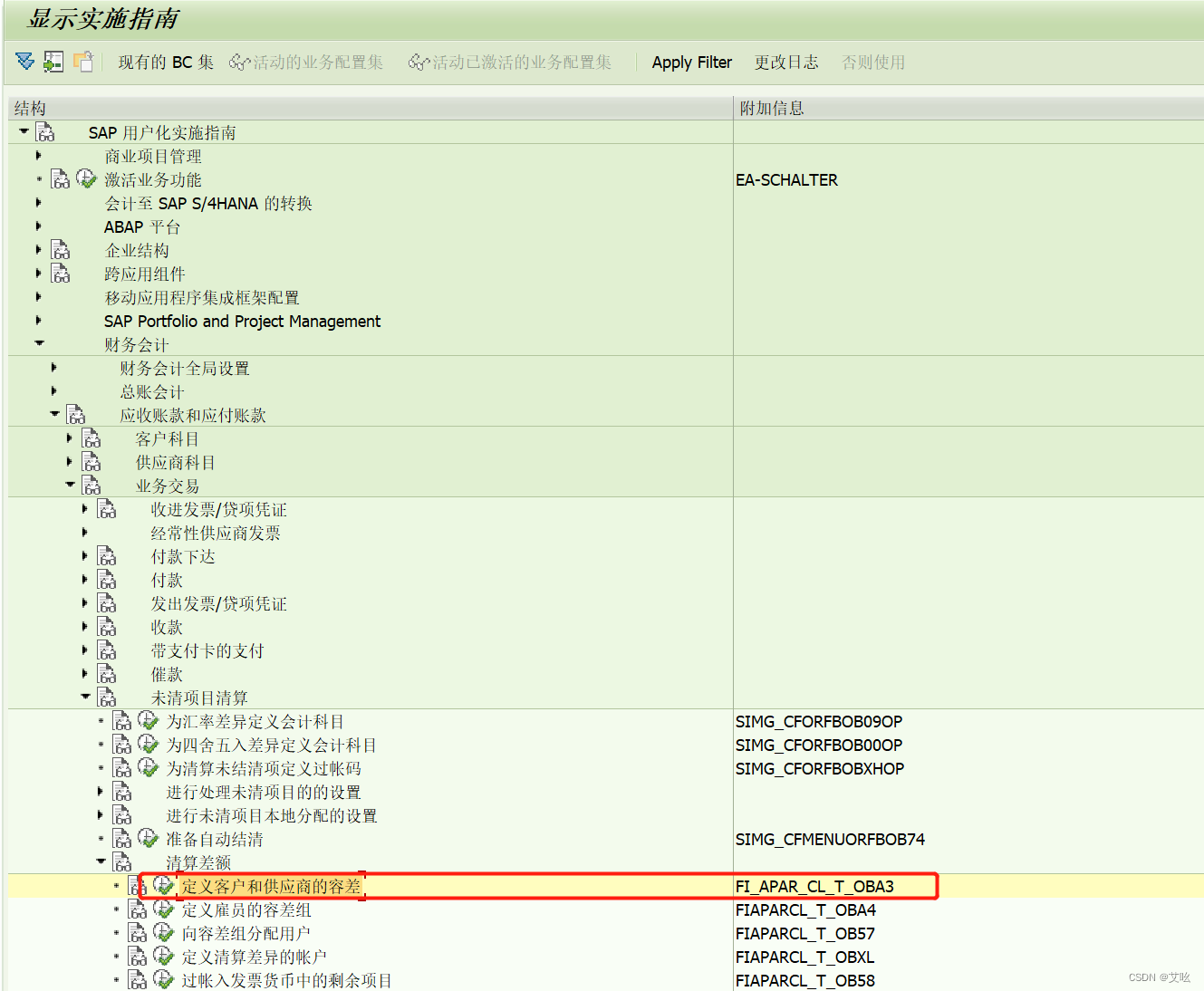
Task: Open documentation icon for 带支付卡的支付
Action: tap(107, 650)
